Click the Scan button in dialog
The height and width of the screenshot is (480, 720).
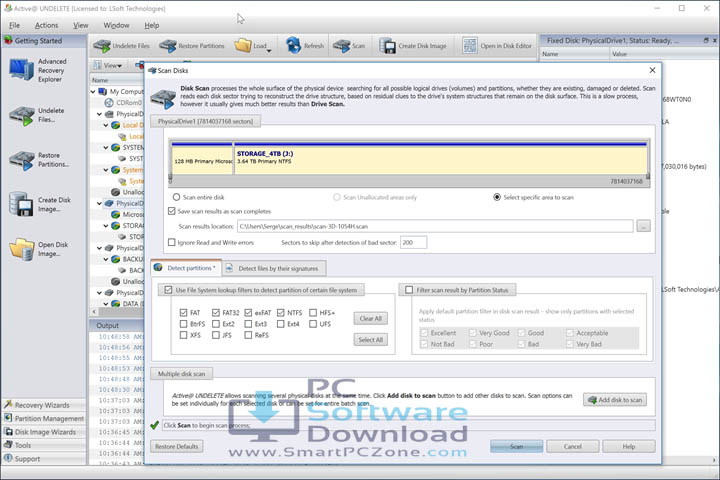tap(516, 446)
